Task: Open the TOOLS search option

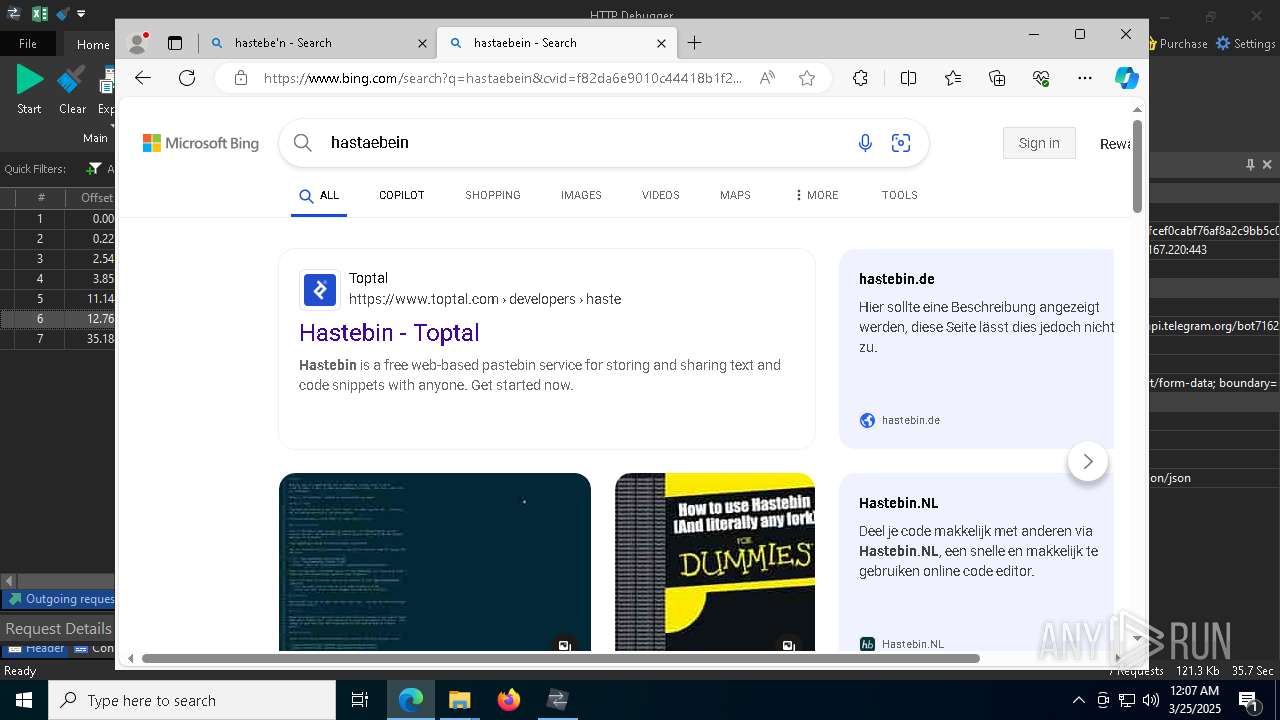Action: [900, 195]
